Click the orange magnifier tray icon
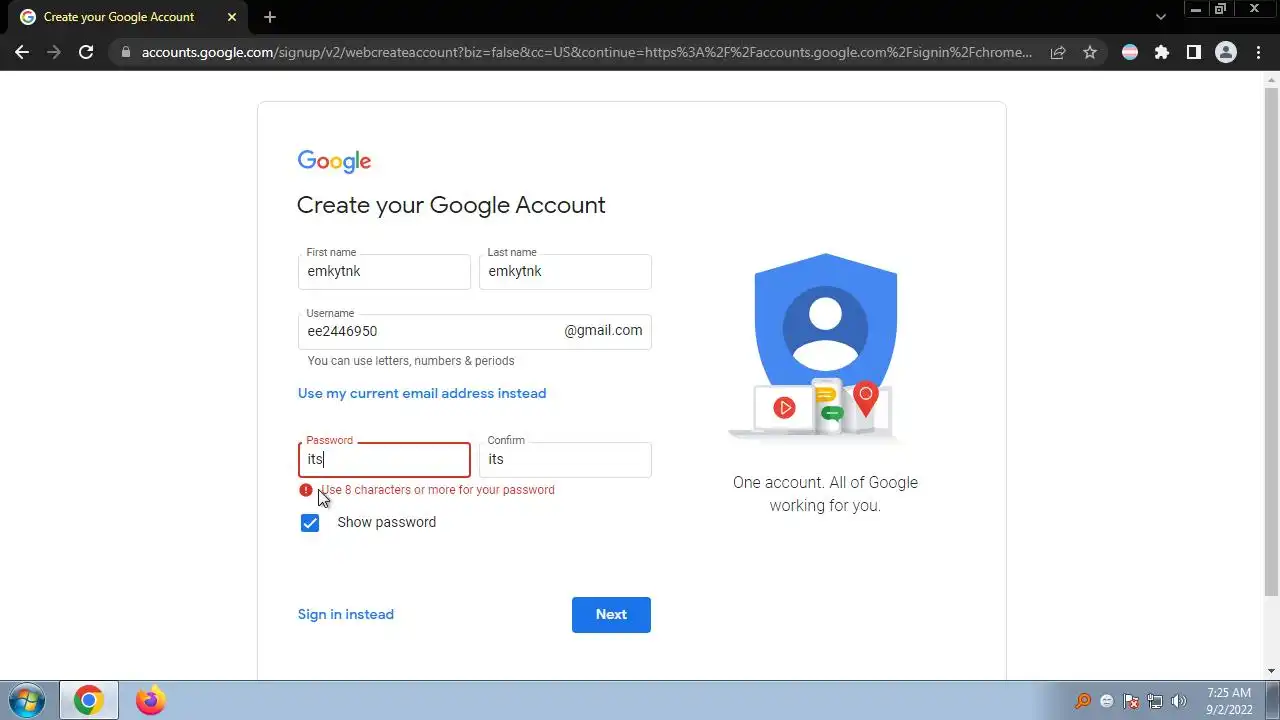This screenshot has height=720, width=1280. coord(1083,701)
